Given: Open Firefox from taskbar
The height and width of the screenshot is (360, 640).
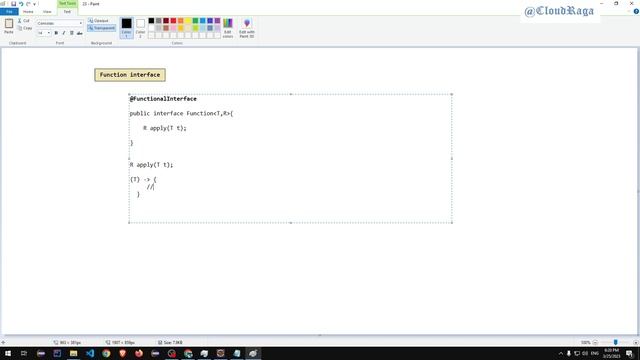Looking at the screenshot, I should pyautogui.click(x=139, y=353).
